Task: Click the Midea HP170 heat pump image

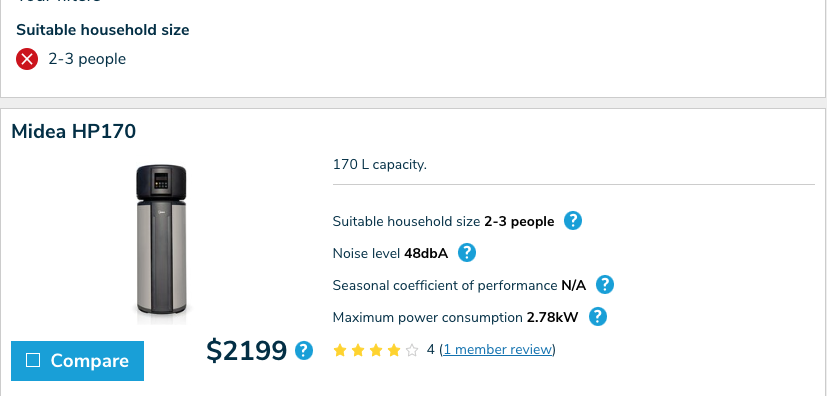Action: 161,244
